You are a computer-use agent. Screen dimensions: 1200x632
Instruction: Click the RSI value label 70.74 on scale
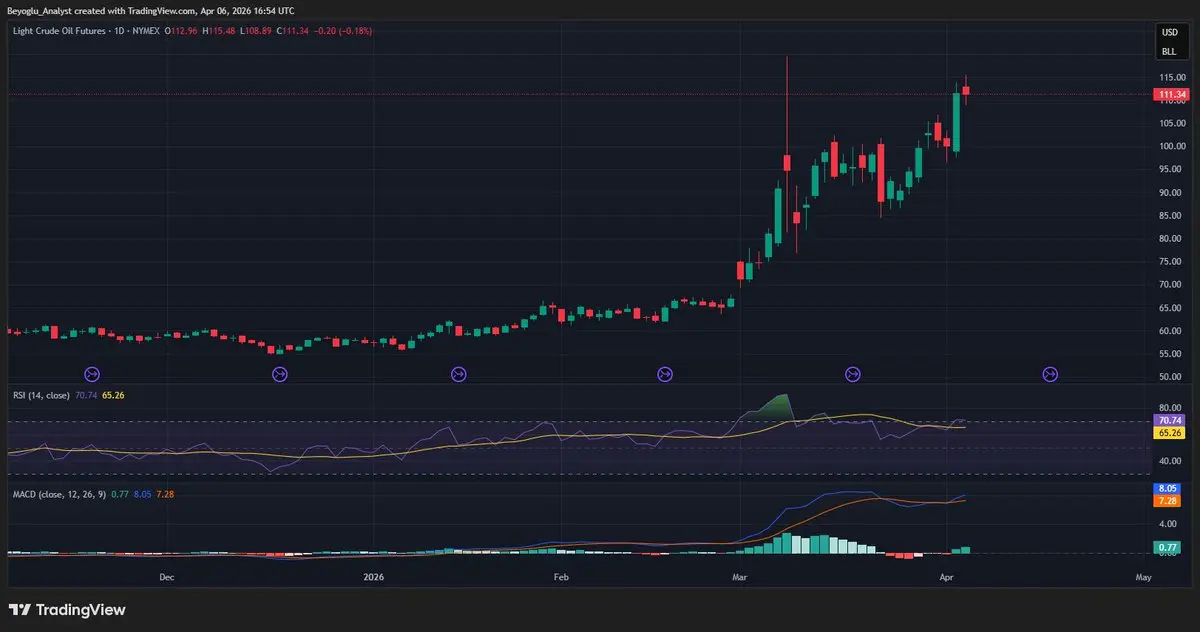1171,421
